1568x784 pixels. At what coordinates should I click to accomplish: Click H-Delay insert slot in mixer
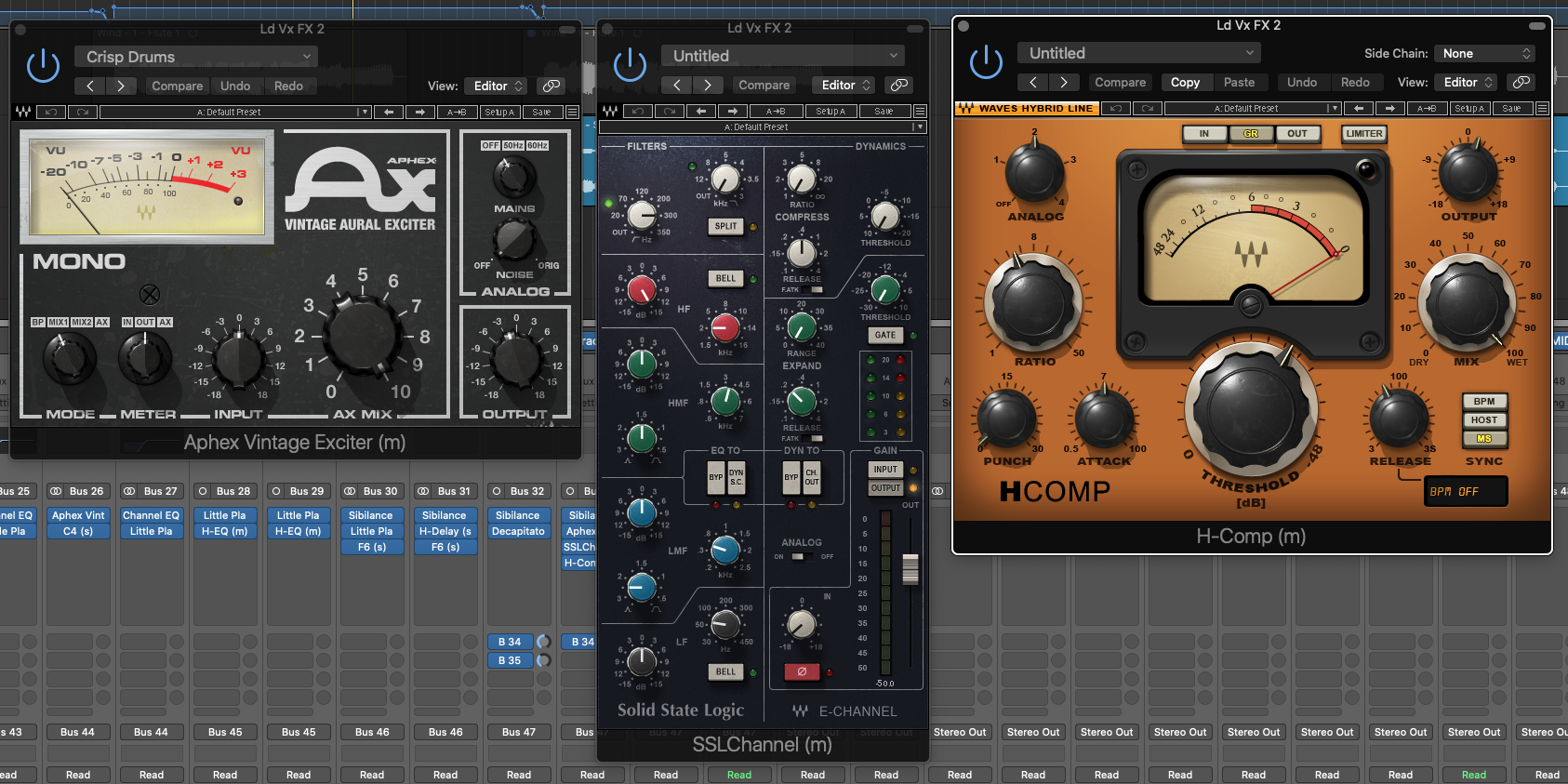[445, 531]
